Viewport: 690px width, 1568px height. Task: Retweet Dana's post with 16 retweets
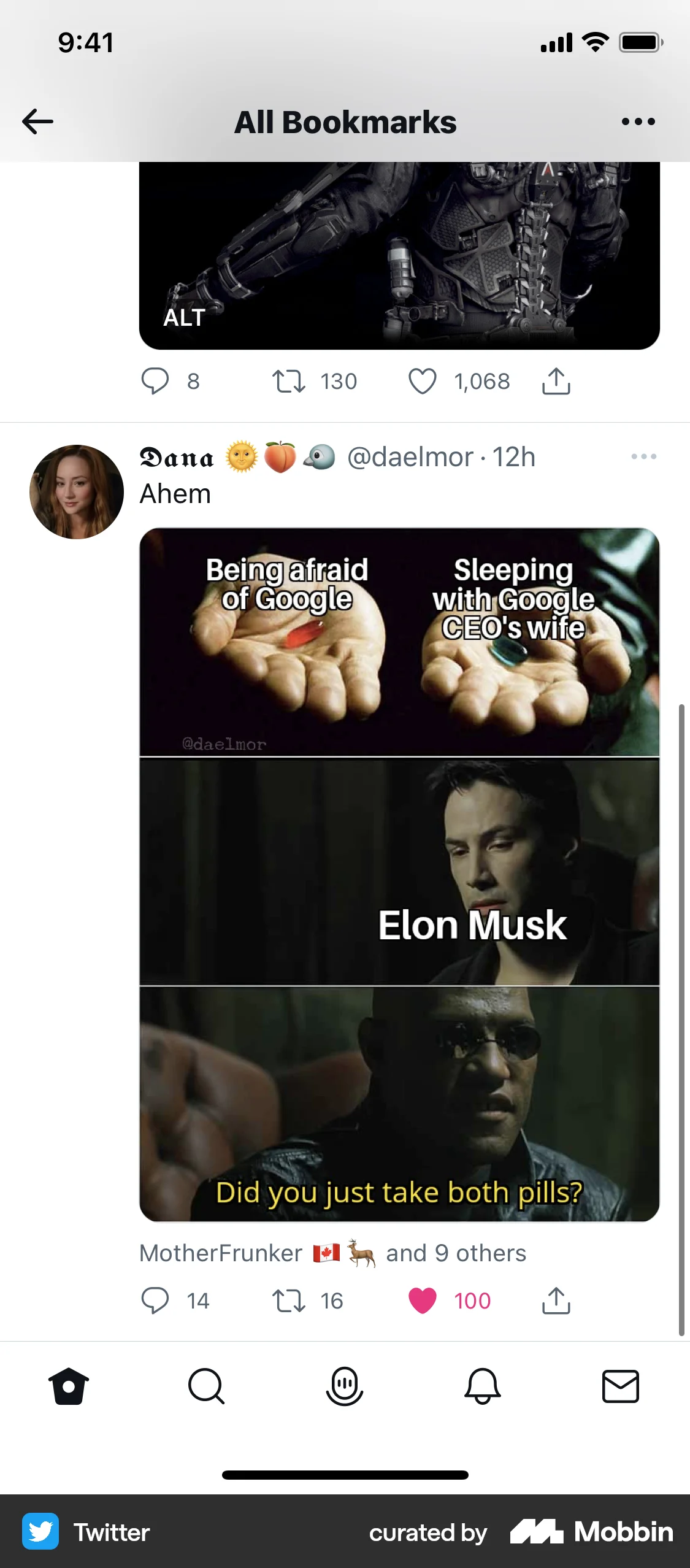click(x=289, y=1300)
